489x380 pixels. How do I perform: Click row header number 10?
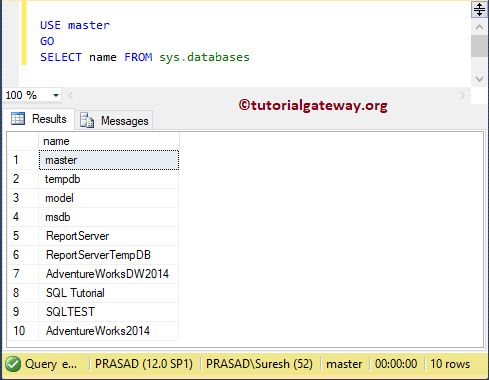tap(23, 331)
